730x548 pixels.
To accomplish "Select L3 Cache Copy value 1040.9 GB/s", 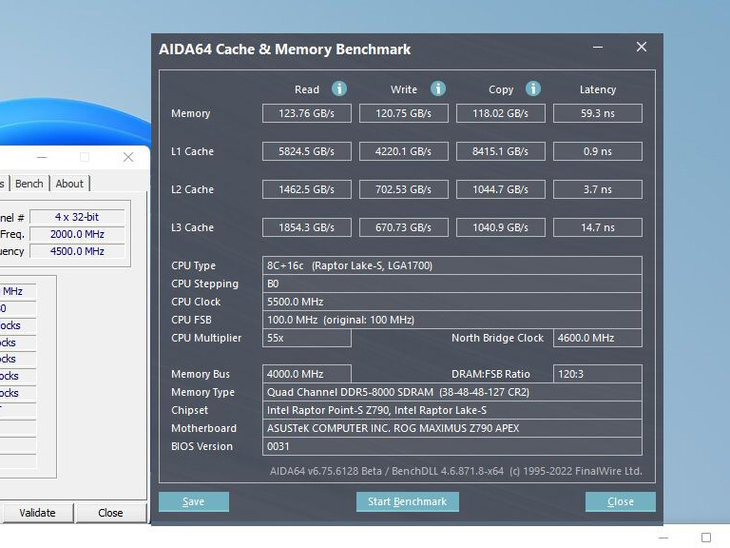I will (x=500, y=228).
